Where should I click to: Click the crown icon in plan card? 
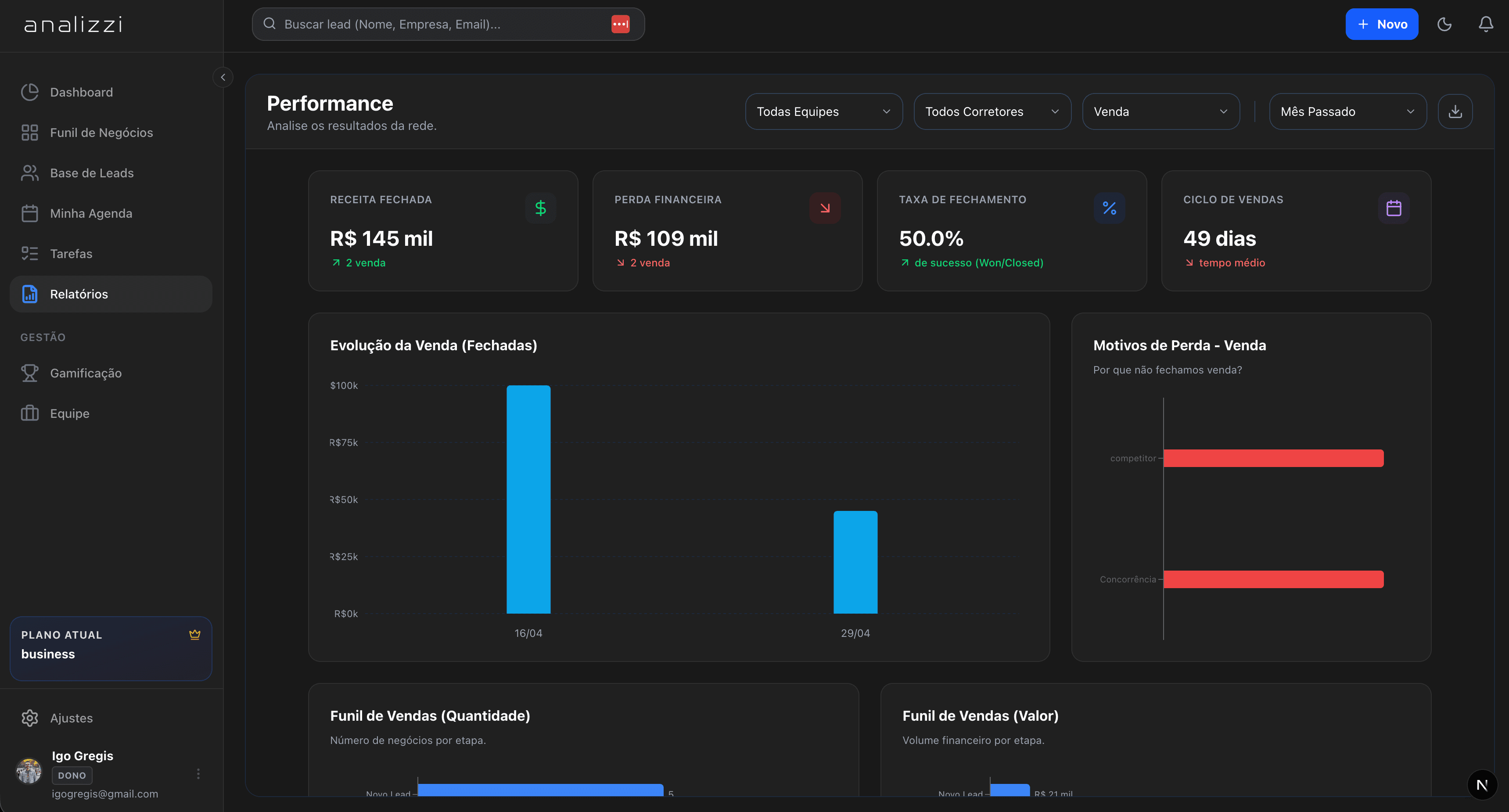coord(195,635)
